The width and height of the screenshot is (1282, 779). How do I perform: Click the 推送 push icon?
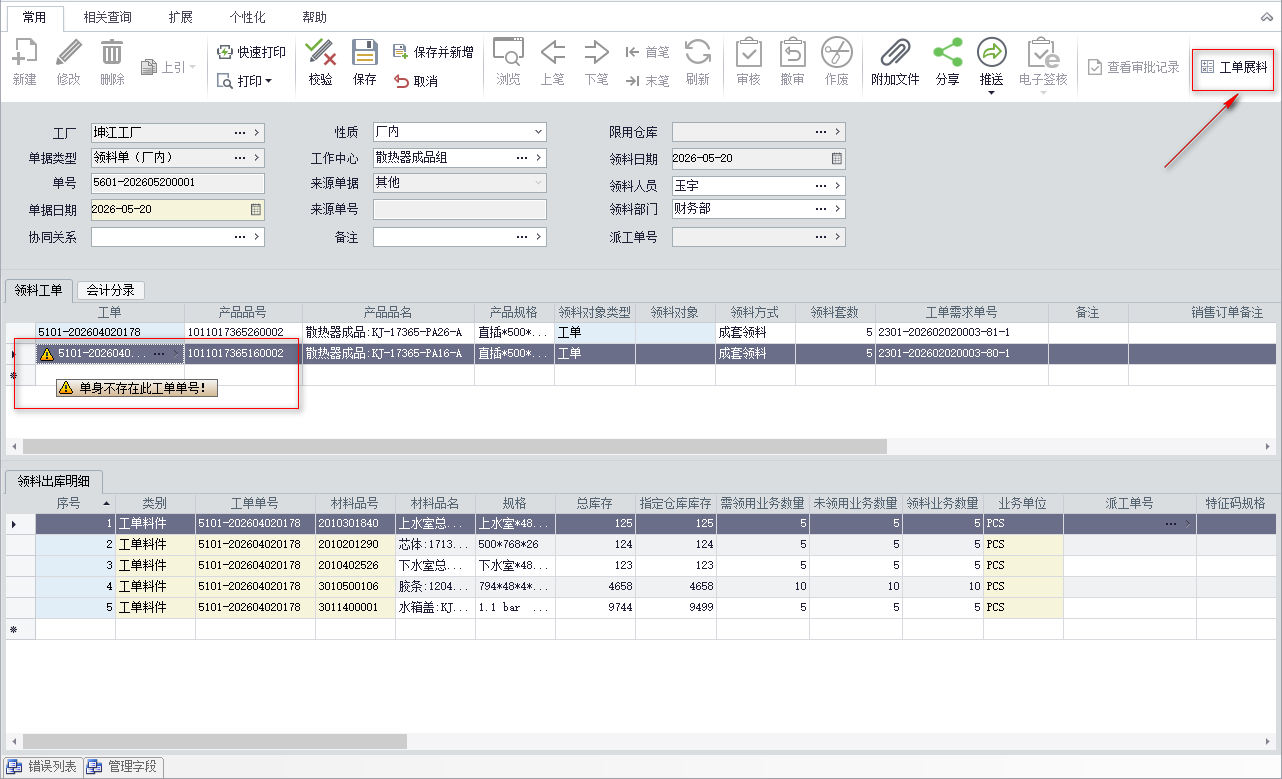(991, 54)
